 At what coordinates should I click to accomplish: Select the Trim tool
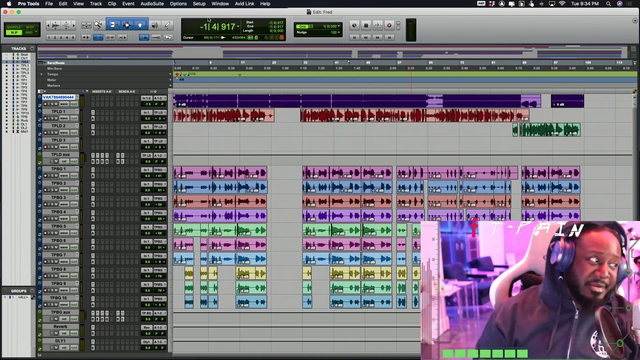coord(113,25)
